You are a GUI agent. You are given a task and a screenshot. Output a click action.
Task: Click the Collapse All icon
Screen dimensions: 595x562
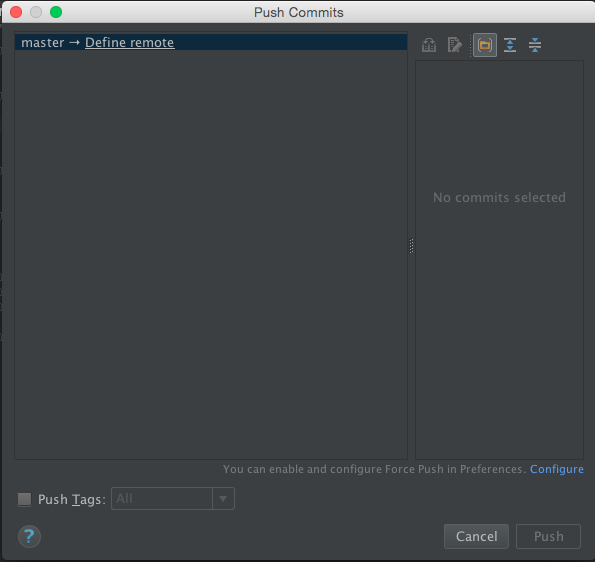[x=535, y=45]
